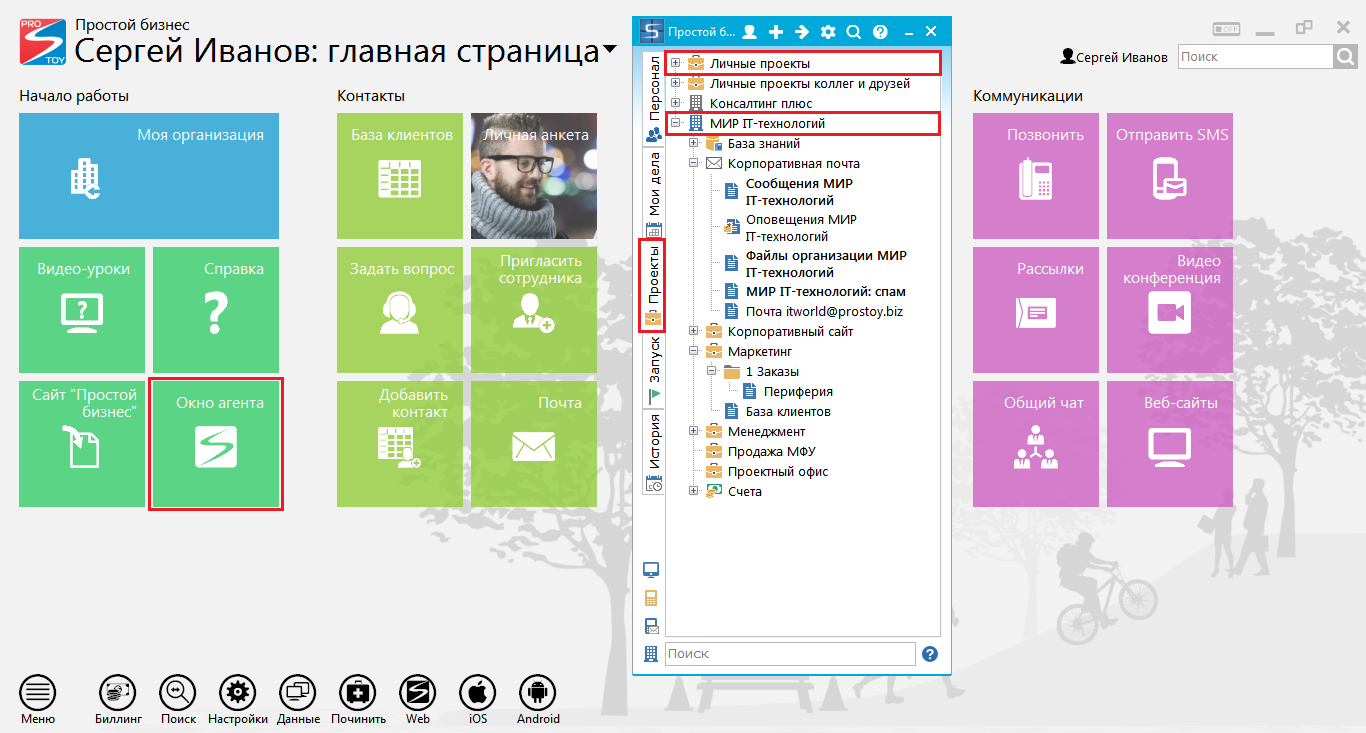Switch to the Запуск tab
This screenshot has width=1366, height=733.
tap(653, 370)
